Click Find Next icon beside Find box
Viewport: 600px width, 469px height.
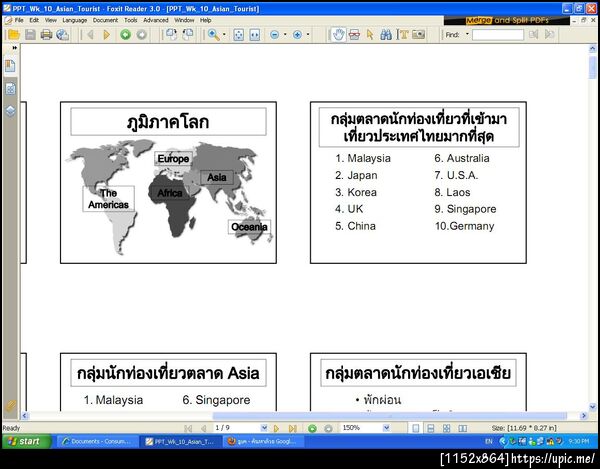[x=549, y=34]
